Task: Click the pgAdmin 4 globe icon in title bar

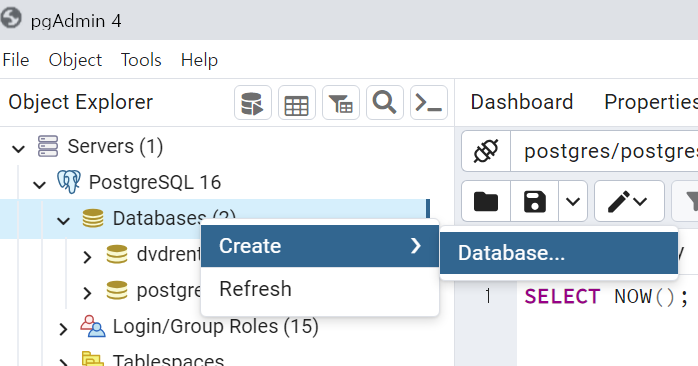Action: tap(11, 19)
